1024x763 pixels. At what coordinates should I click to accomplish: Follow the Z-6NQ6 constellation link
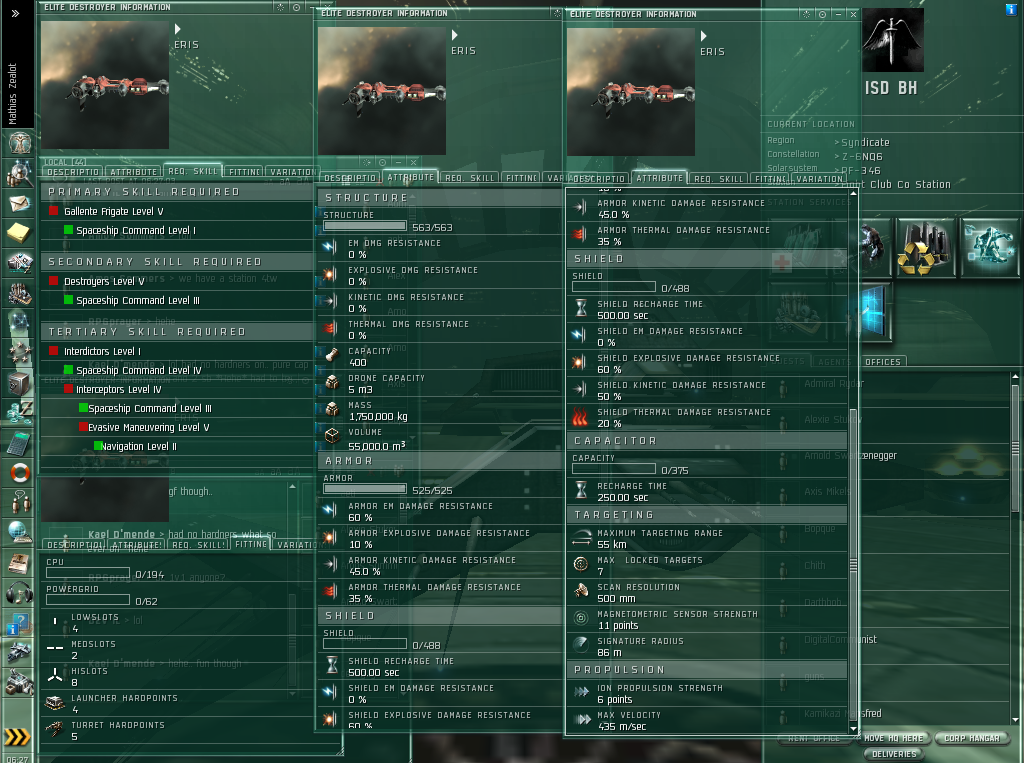pos(861,156)
